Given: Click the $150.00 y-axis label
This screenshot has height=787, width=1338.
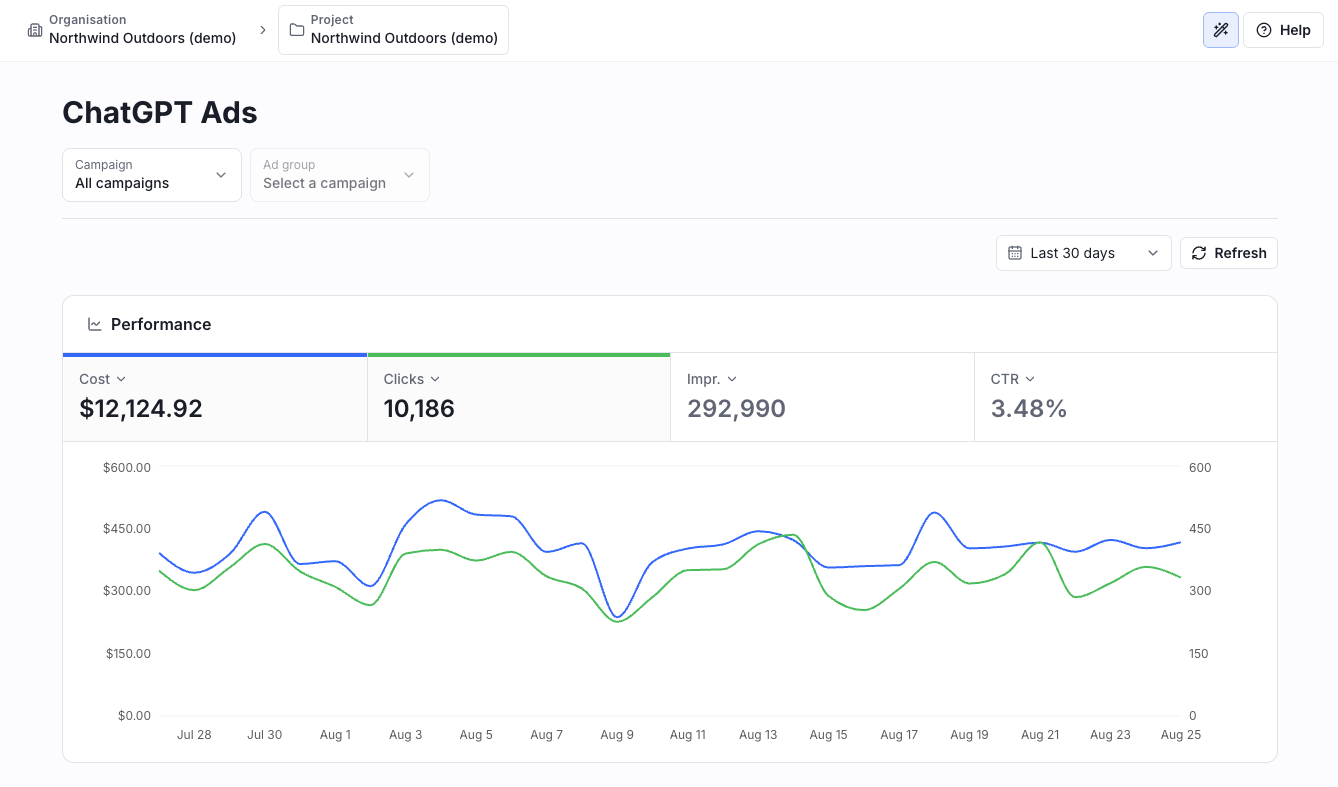Looking at the screenshot, I should coord(127,653).
